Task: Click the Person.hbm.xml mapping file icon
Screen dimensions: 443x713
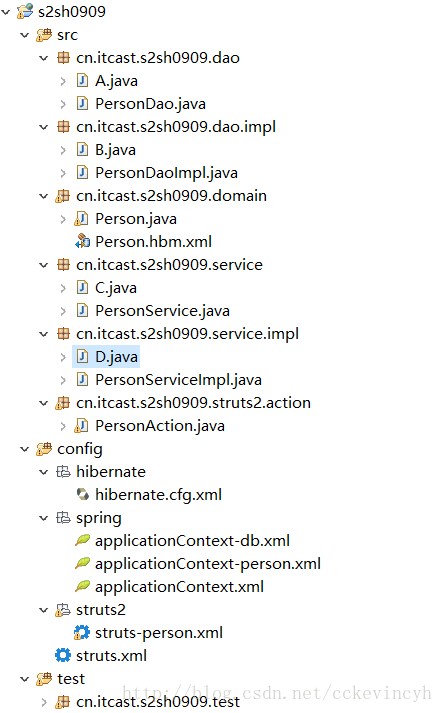Action: point(82,241)
